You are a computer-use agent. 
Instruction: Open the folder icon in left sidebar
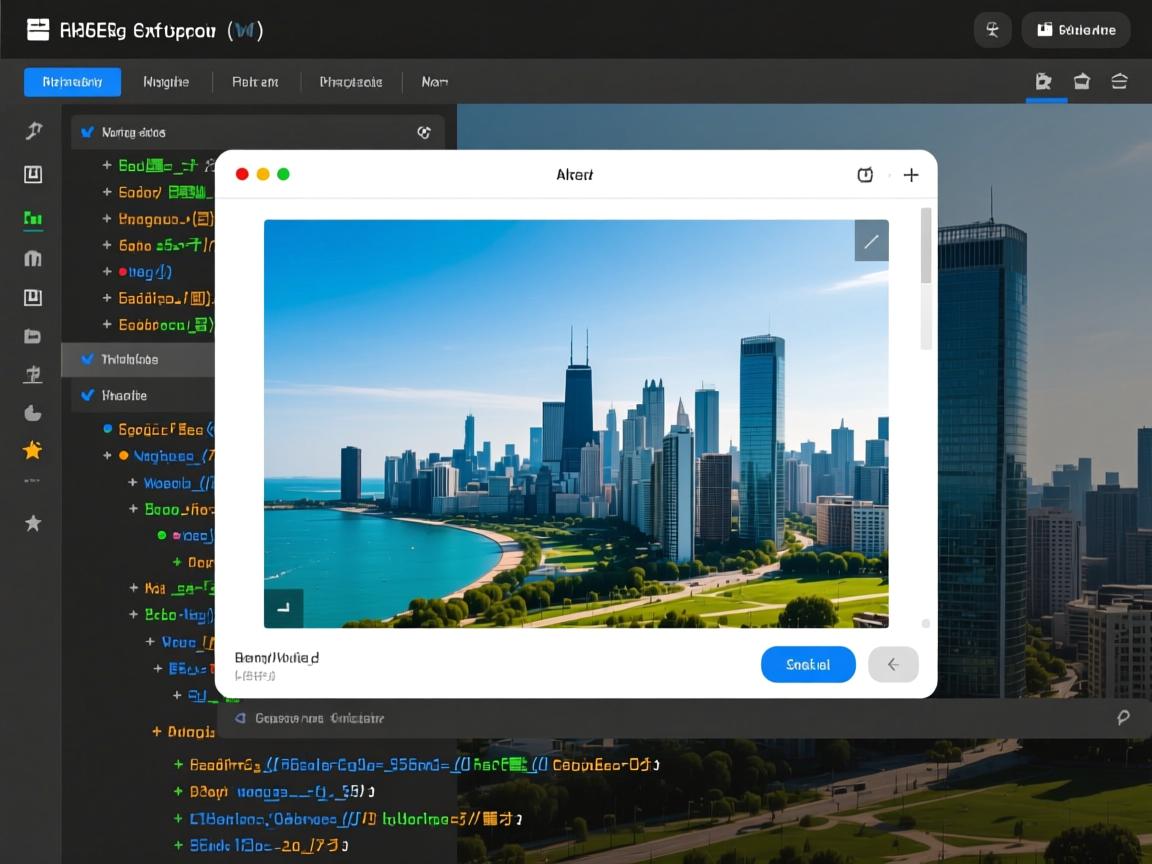[33, 336]
